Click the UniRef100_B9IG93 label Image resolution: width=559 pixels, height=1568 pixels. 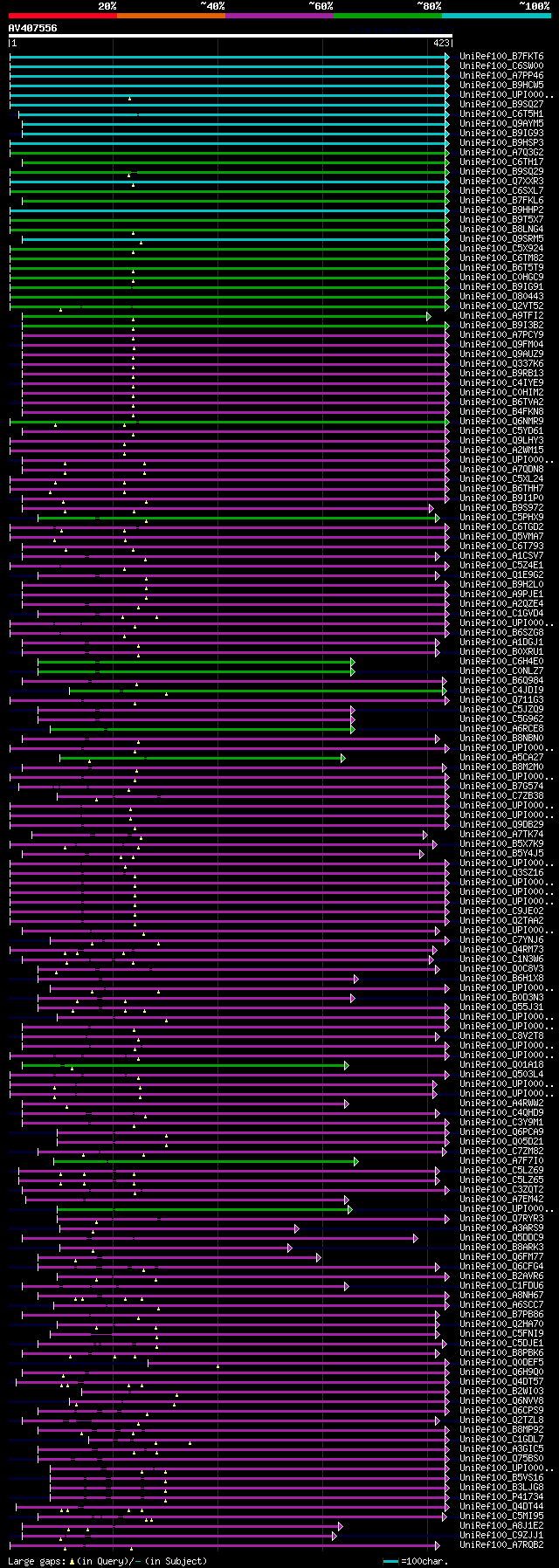click(x=501, y=133)
